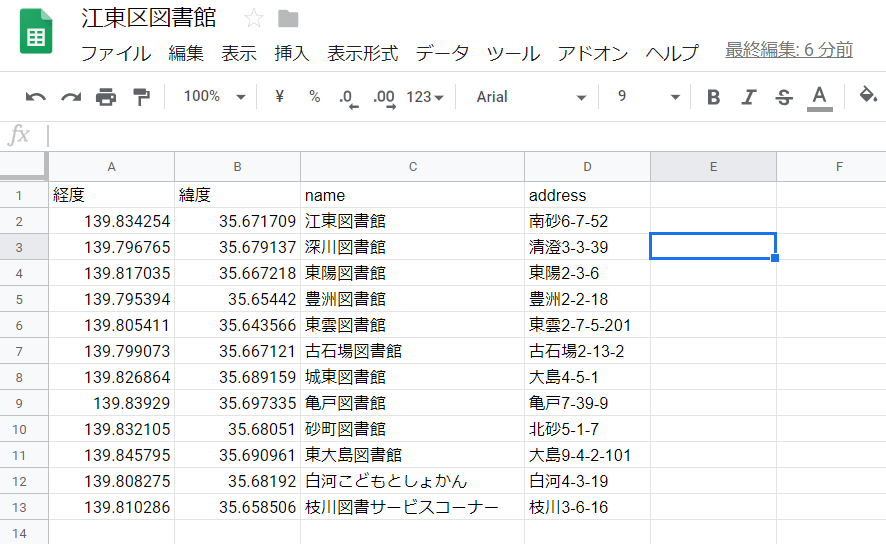Open the text color picker
886x544 pixels.
tap(819, 98)
